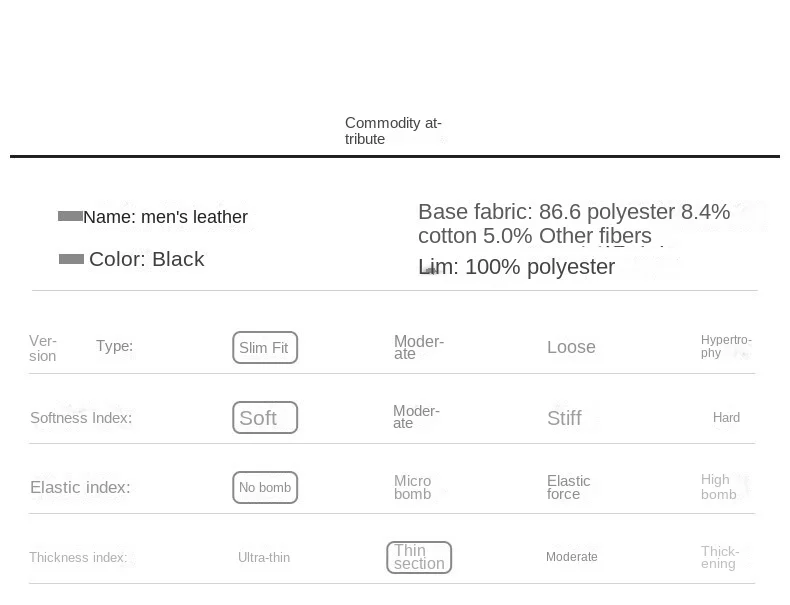790x605 pixels.
Task: Select the boxed Soft softness option
Action: [x=265, y=418]
